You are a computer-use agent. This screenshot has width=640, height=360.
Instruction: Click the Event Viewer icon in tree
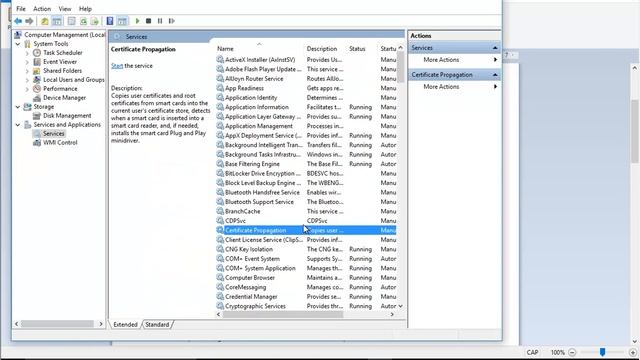(37, 62)
